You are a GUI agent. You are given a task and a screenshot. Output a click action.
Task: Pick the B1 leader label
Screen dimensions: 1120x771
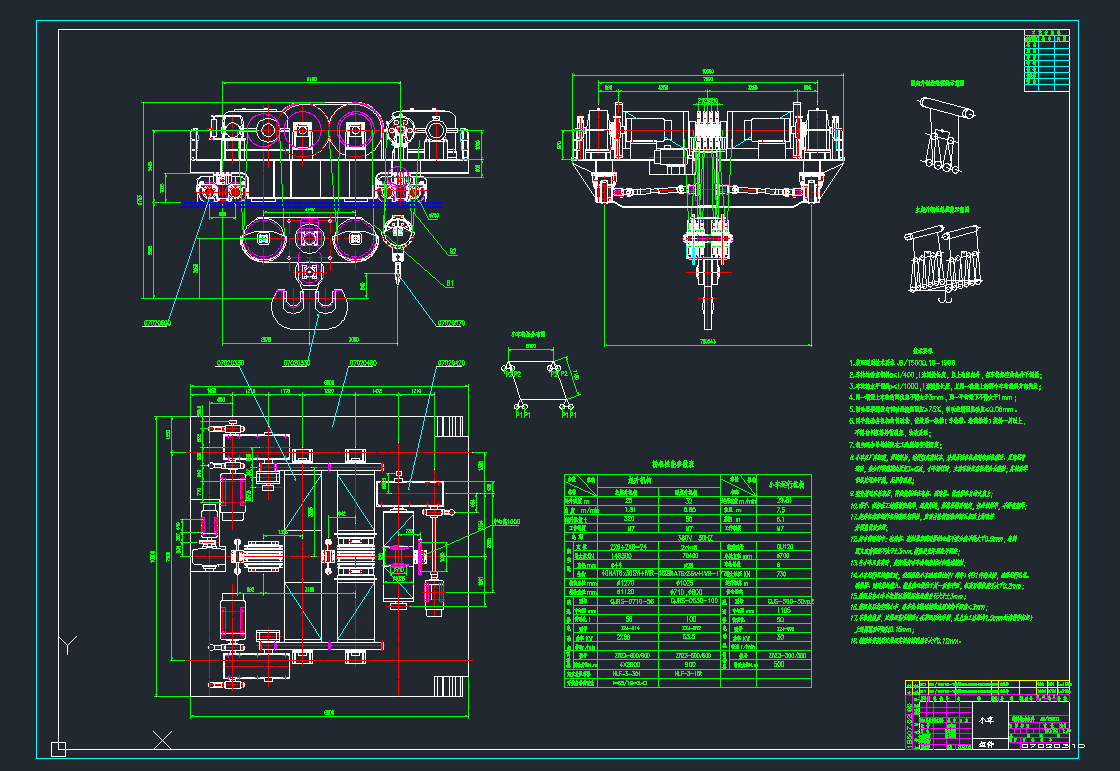point(450,283)
